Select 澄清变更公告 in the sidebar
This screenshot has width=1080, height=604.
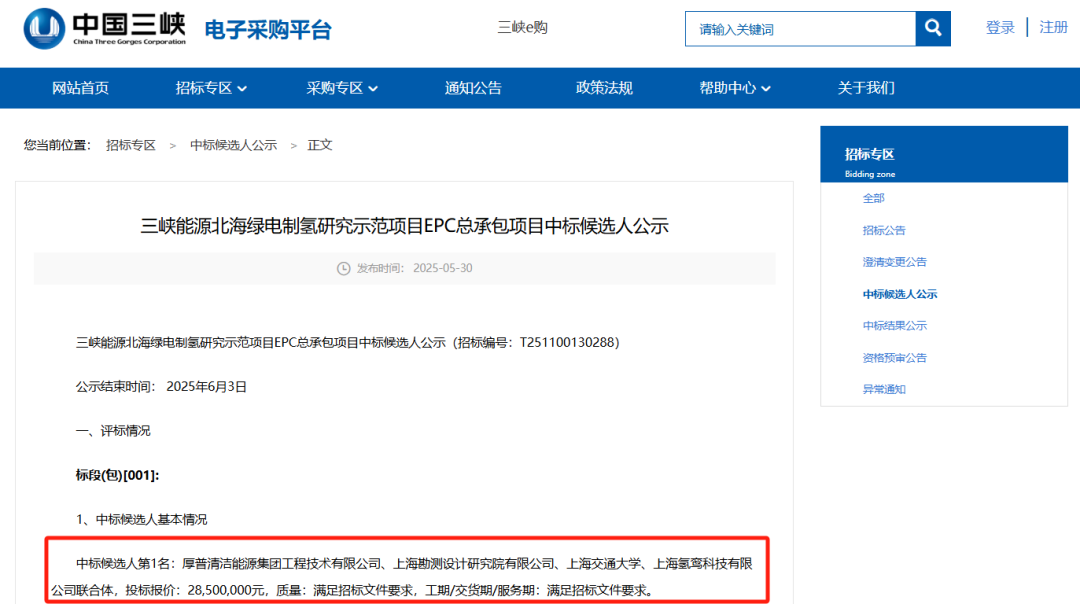point(895,262)
